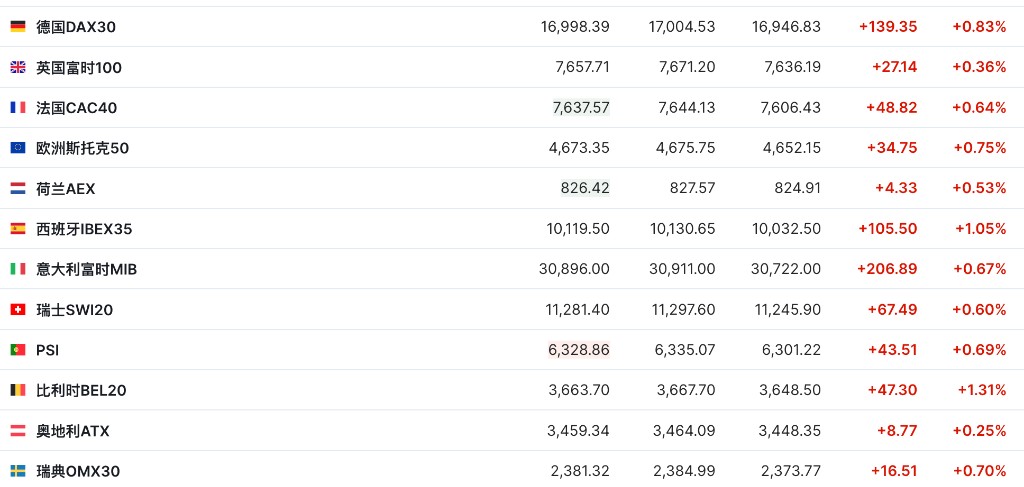Image resolution: width=1024 pixels, height=487 pixels.
Task: Click the Spanish flag icon
Action: [x=18, y=229]
